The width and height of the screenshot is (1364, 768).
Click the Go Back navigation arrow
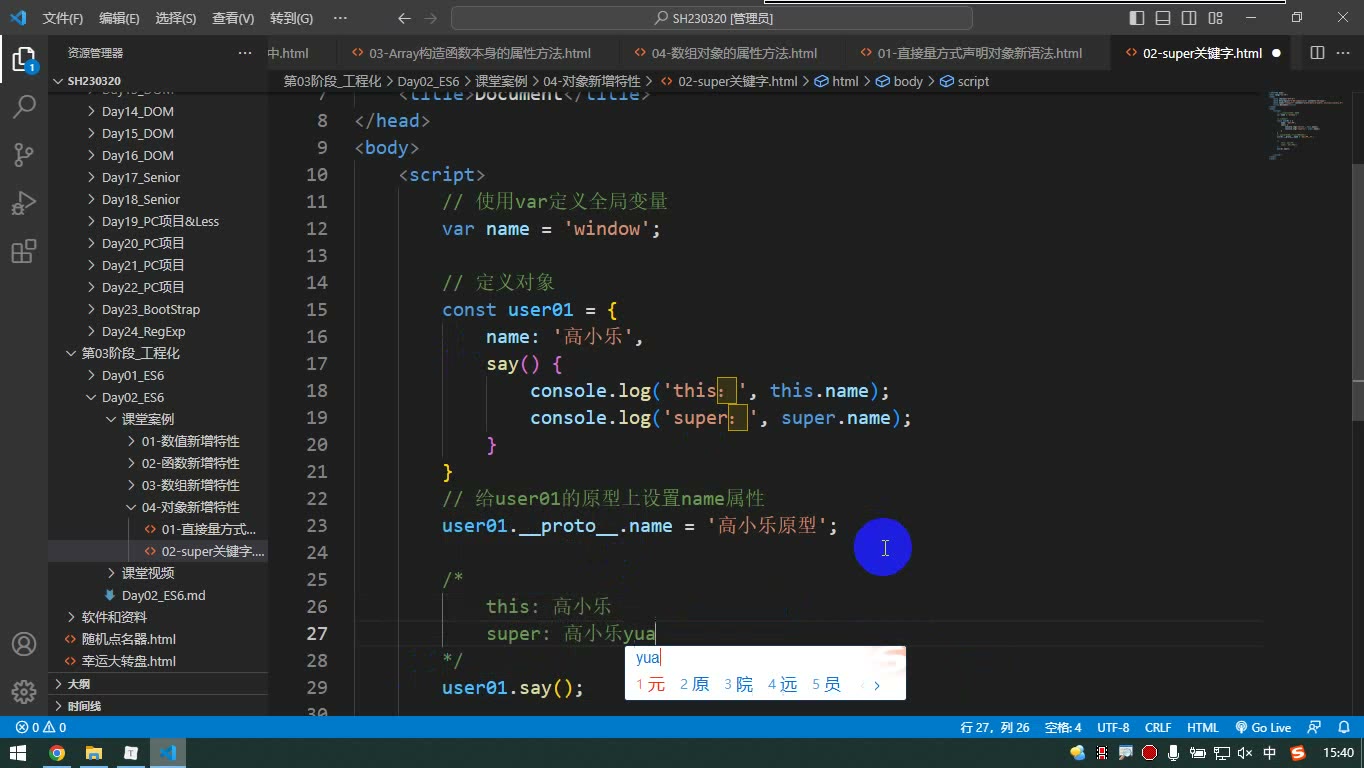tap(404, 18)
